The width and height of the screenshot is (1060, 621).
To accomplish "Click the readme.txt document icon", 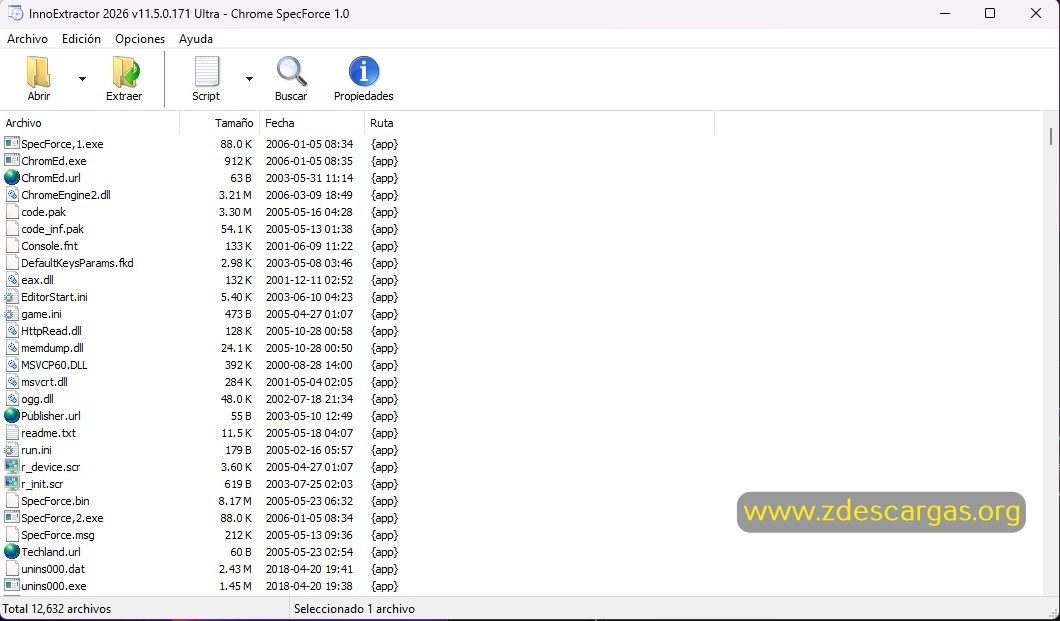I will (11, 432).
